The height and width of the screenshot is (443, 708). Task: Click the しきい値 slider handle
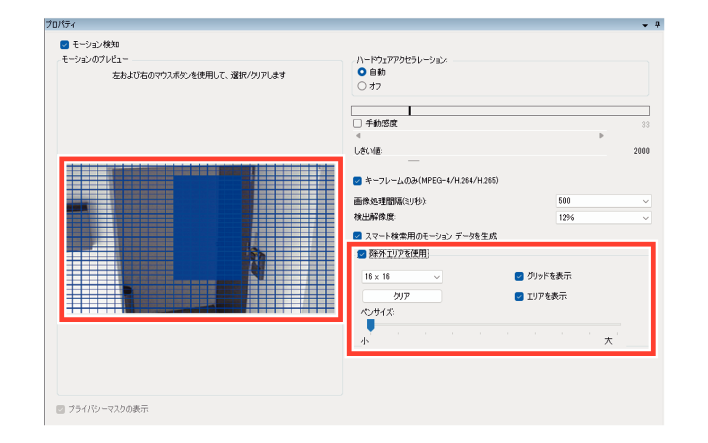(414, 160)
